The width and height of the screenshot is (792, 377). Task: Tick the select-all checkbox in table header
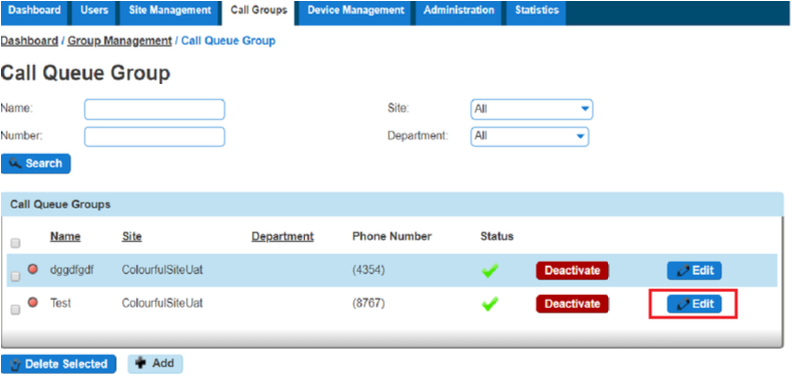pyautogui.click(x=16, y=244)
